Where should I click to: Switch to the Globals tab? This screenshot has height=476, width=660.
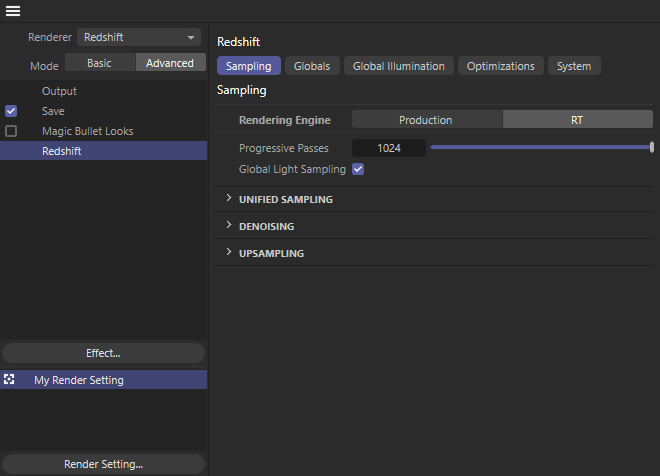click(x=312, y=66)
